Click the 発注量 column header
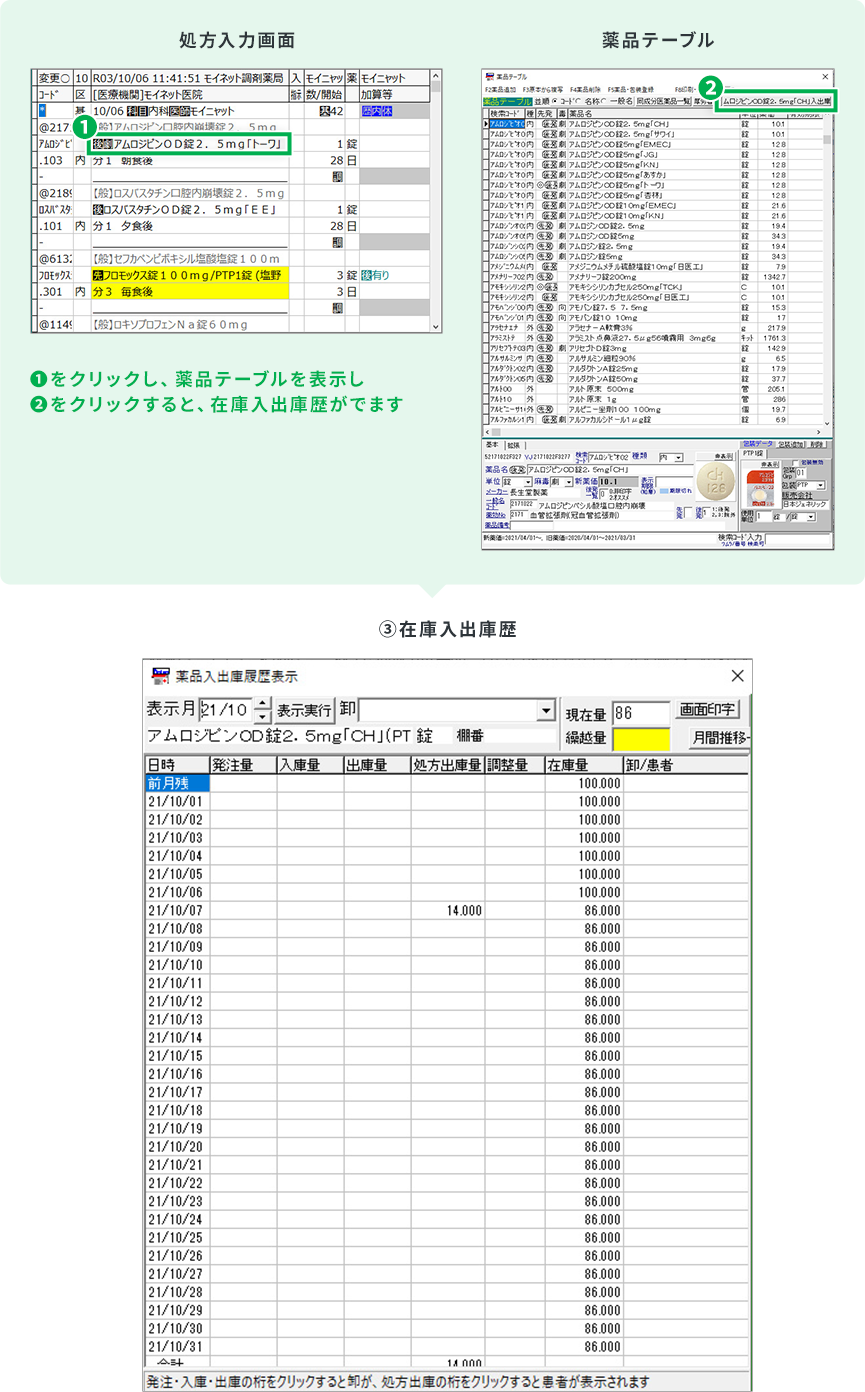 [243, 765]
